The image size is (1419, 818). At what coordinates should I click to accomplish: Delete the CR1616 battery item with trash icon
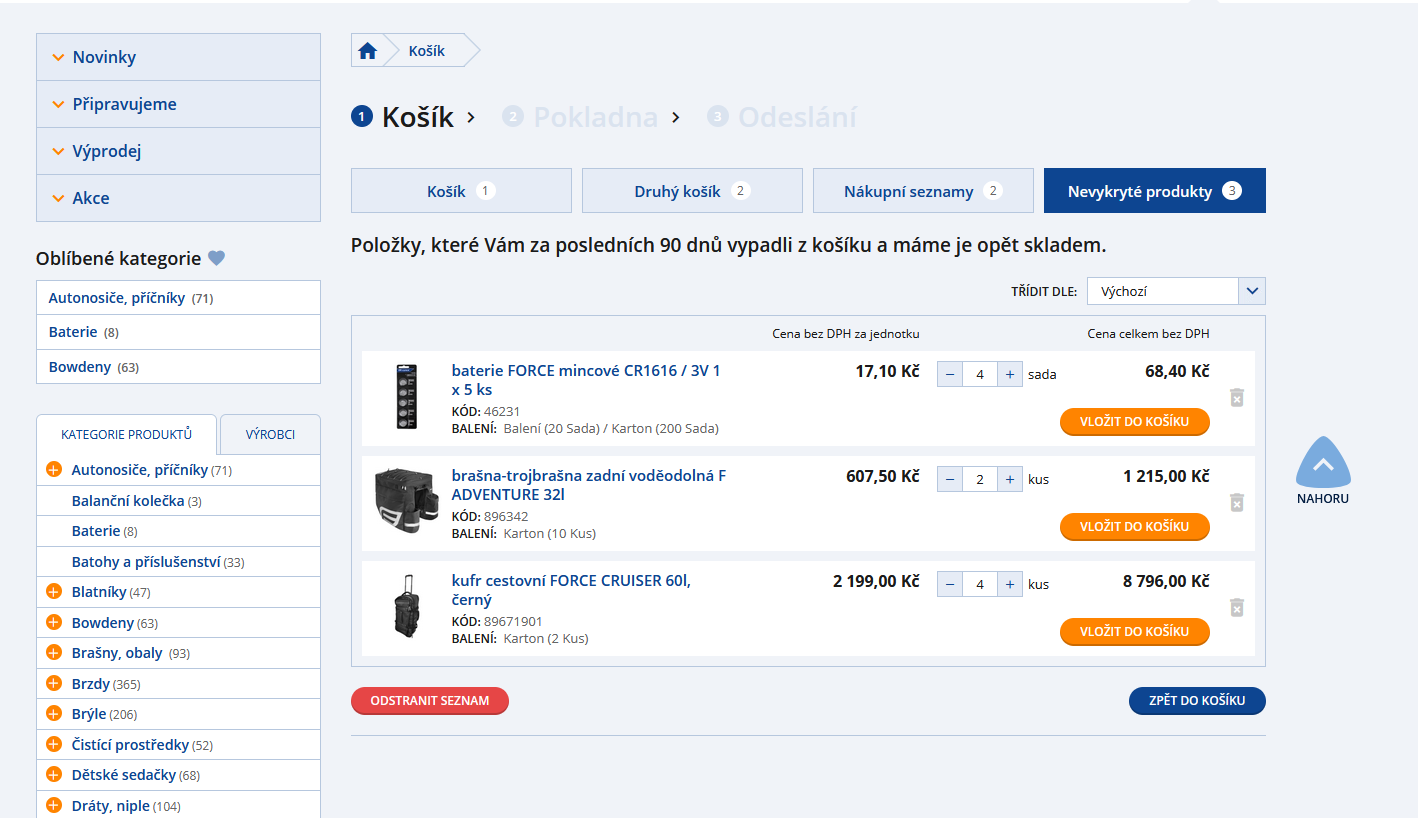pos(1236,398)
